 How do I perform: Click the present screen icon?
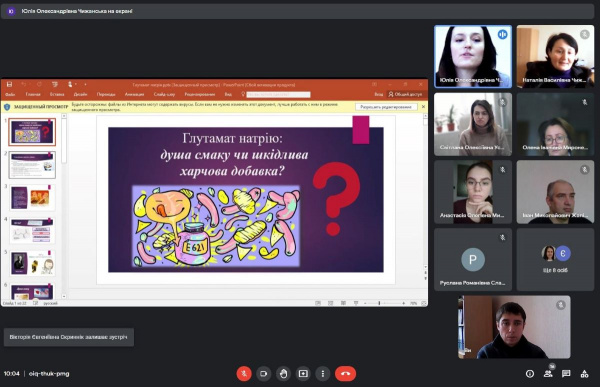(x=303, y=374)
